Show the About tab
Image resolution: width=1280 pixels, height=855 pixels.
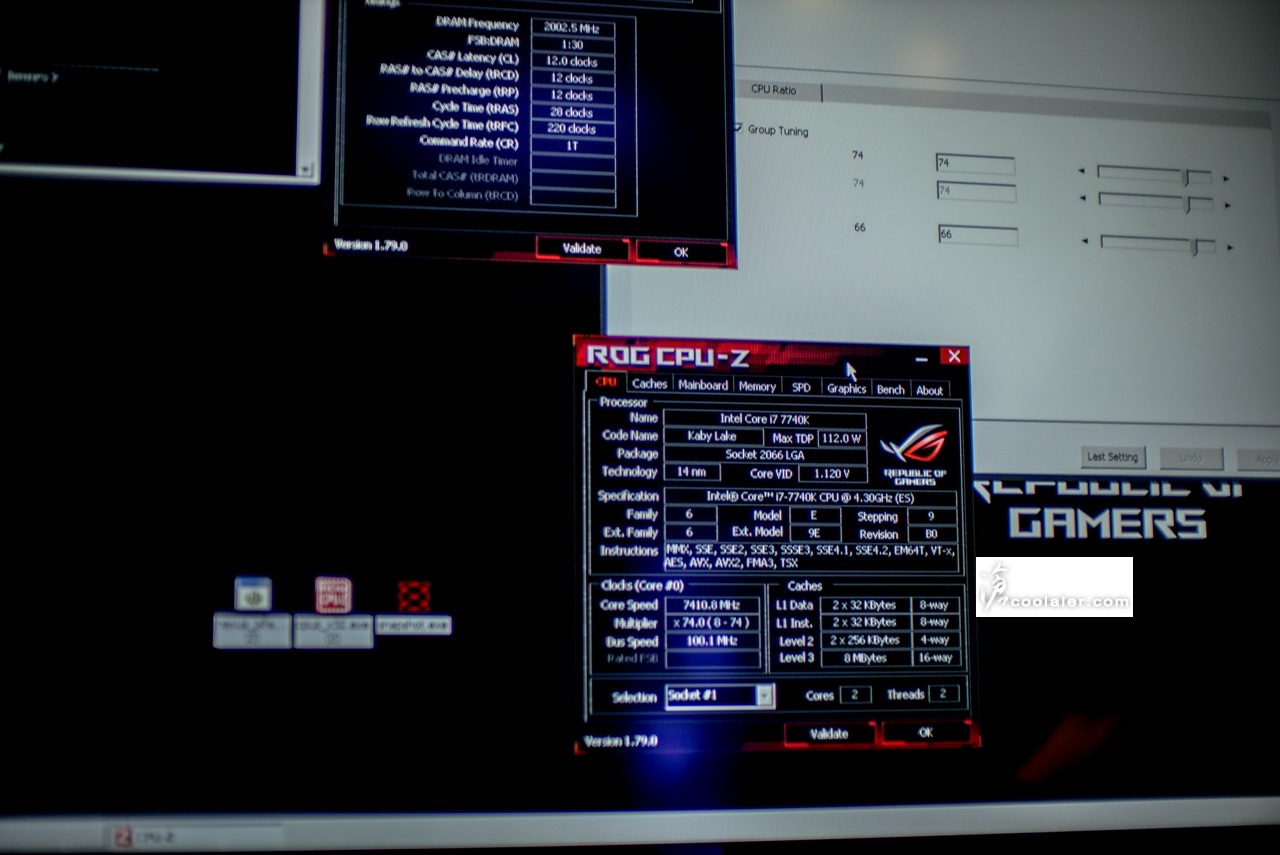point(929,391)
